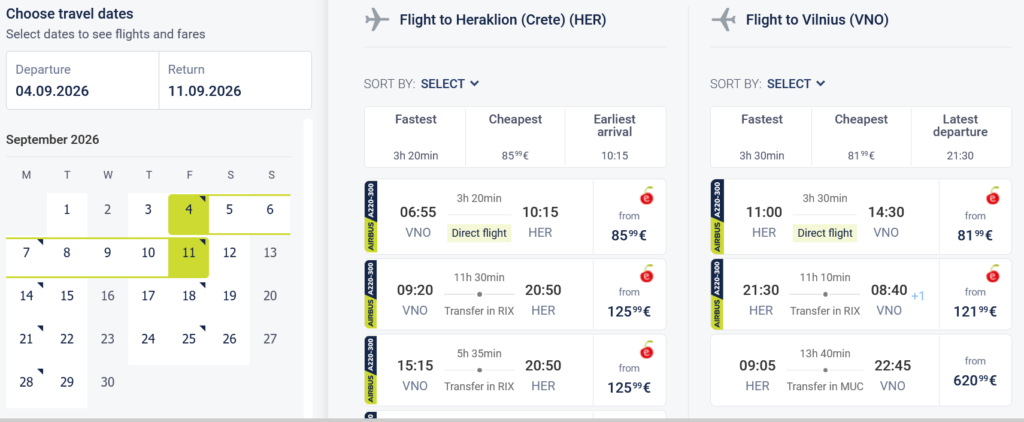The height and width of the screenshot is (422, 1024).
Task: Click airline logo on the 21:30 HER flight
Action: [x=993, y=273]
